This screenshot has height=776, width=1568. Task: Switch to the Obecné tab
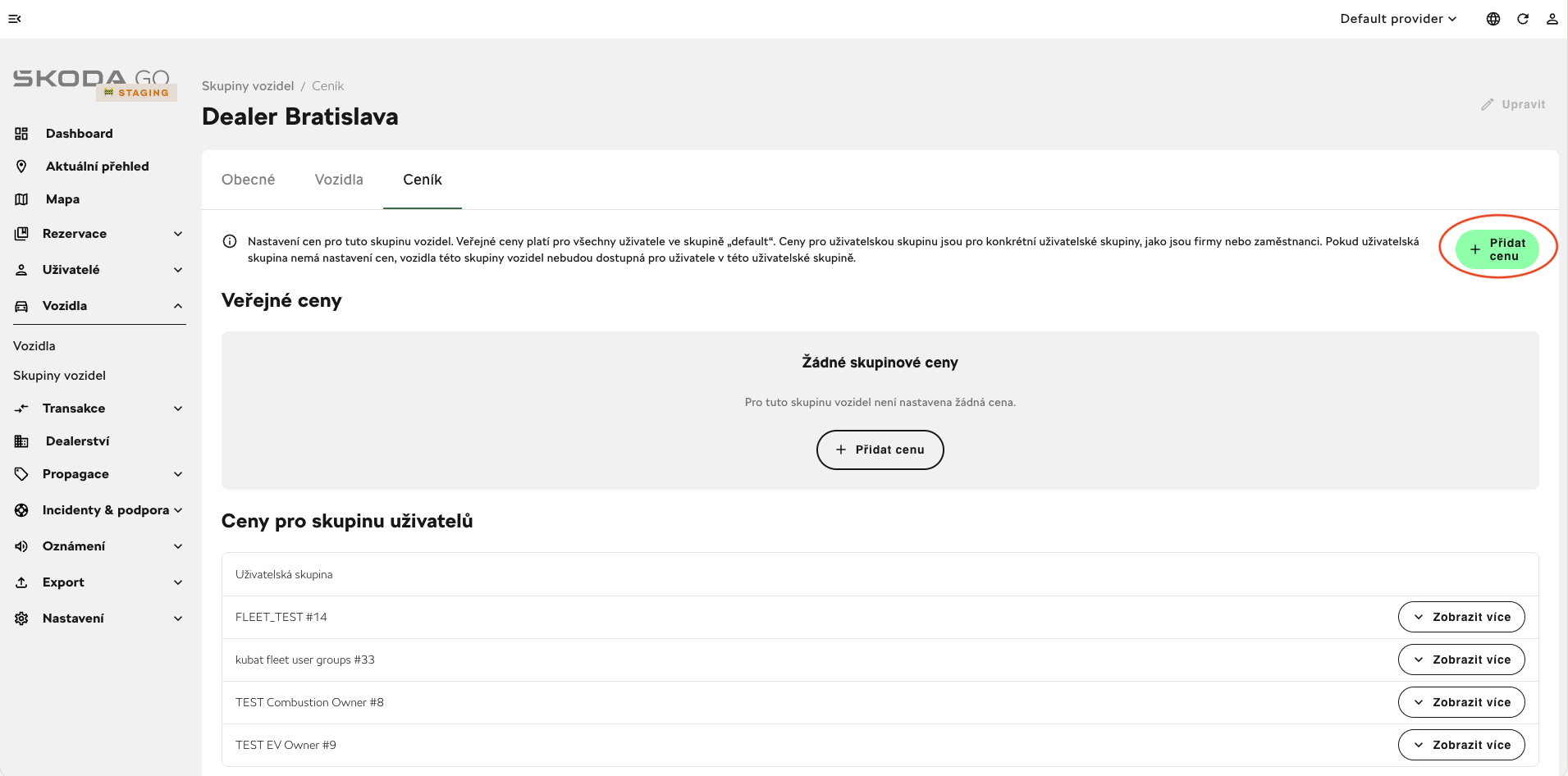249,180
